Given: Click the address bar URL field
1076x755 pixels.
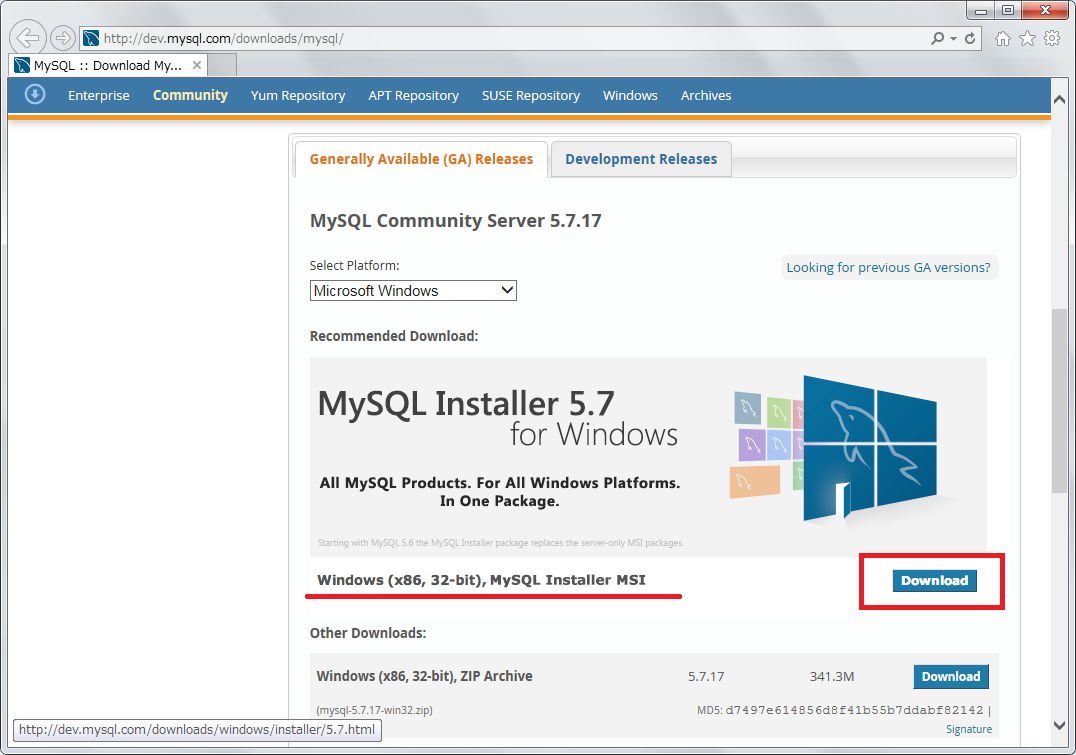Looking at the screenshot, I should click(x=500, y=38).
